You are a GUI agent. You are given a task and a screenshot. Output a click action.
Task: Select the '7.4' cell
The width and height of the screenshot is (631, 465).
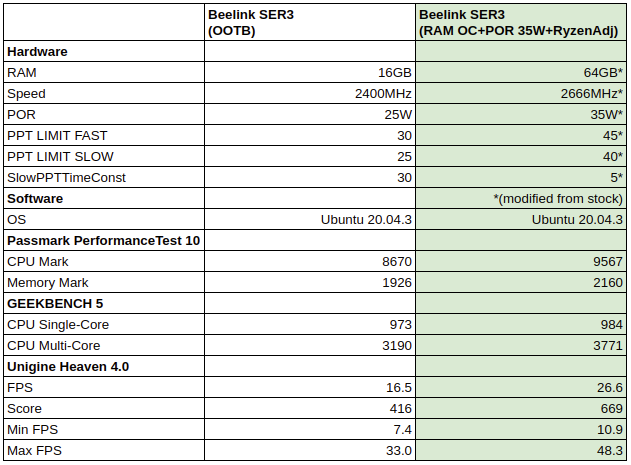click(310, 429)
